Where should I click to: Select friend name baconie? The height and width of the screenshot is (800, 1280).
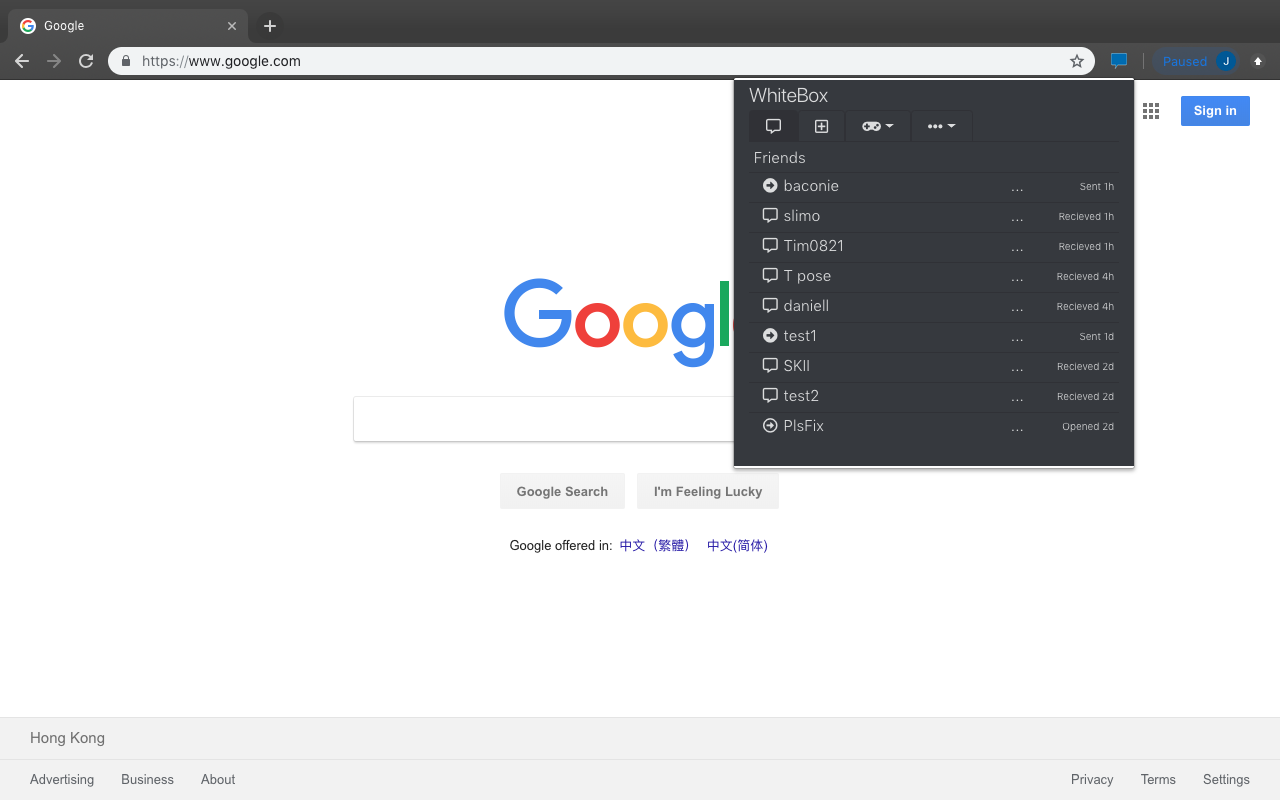coord(811,186)
